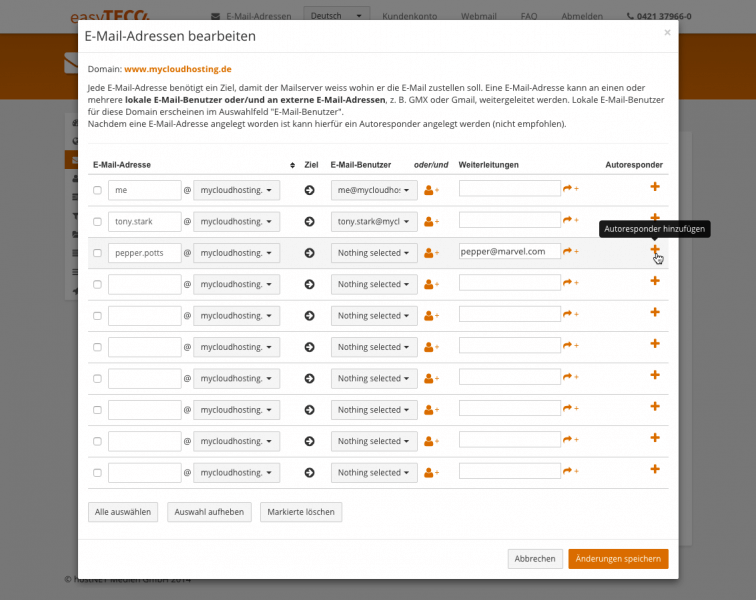
Task: Open Webmail in top navigation
Action: click(x=479, y=16)
